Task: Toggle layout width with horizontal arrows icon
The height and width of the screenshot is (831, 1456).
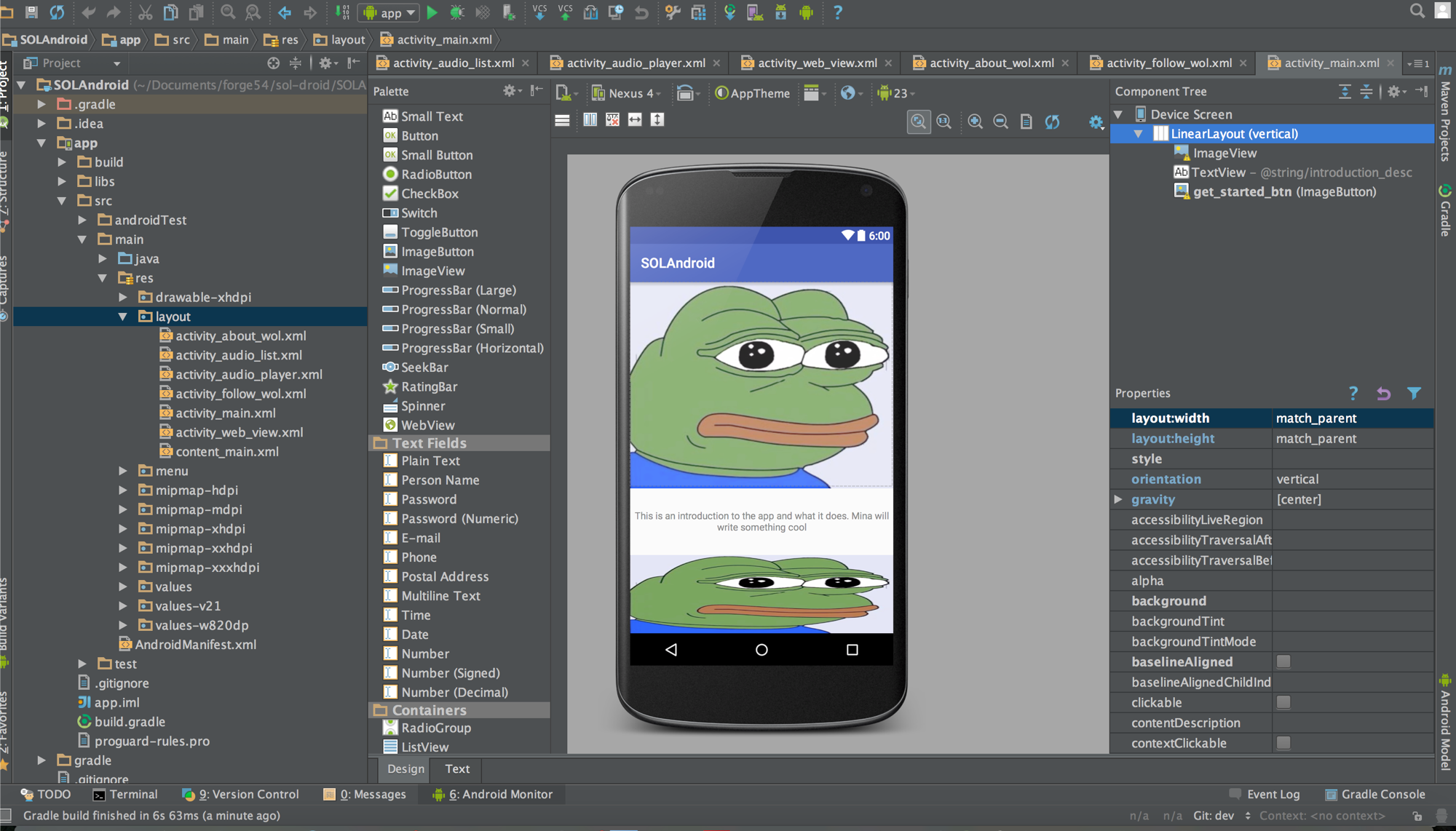Action: pos(635,119)
